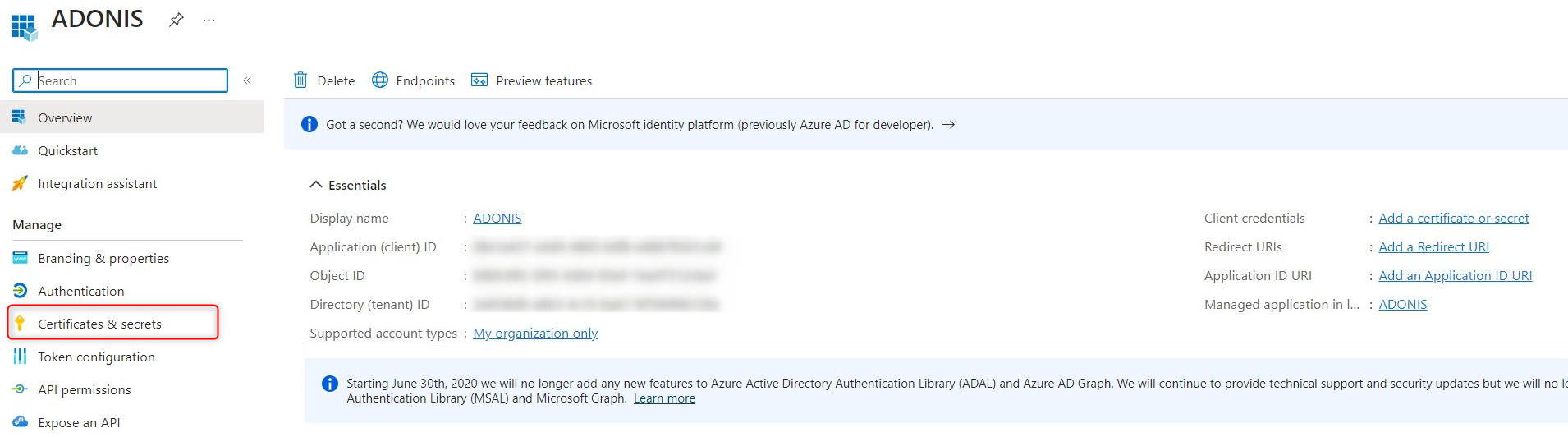Viewport: 1568px width, 437px height.
Task: Click the Endpoints globe icon
Action: (379, 80)
